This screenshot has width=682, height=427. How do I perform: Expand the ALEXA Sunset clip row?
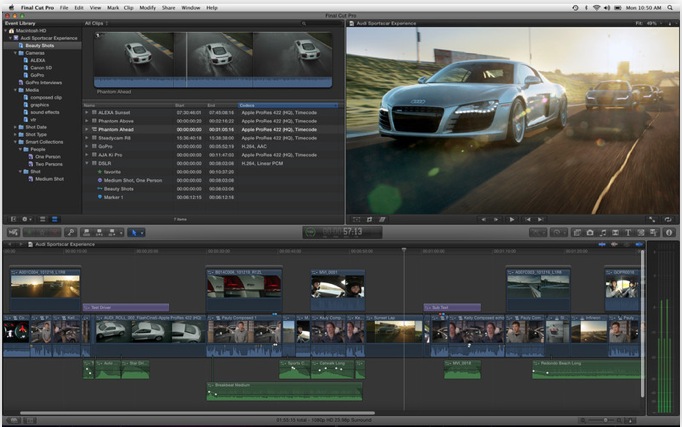[87, 112]
